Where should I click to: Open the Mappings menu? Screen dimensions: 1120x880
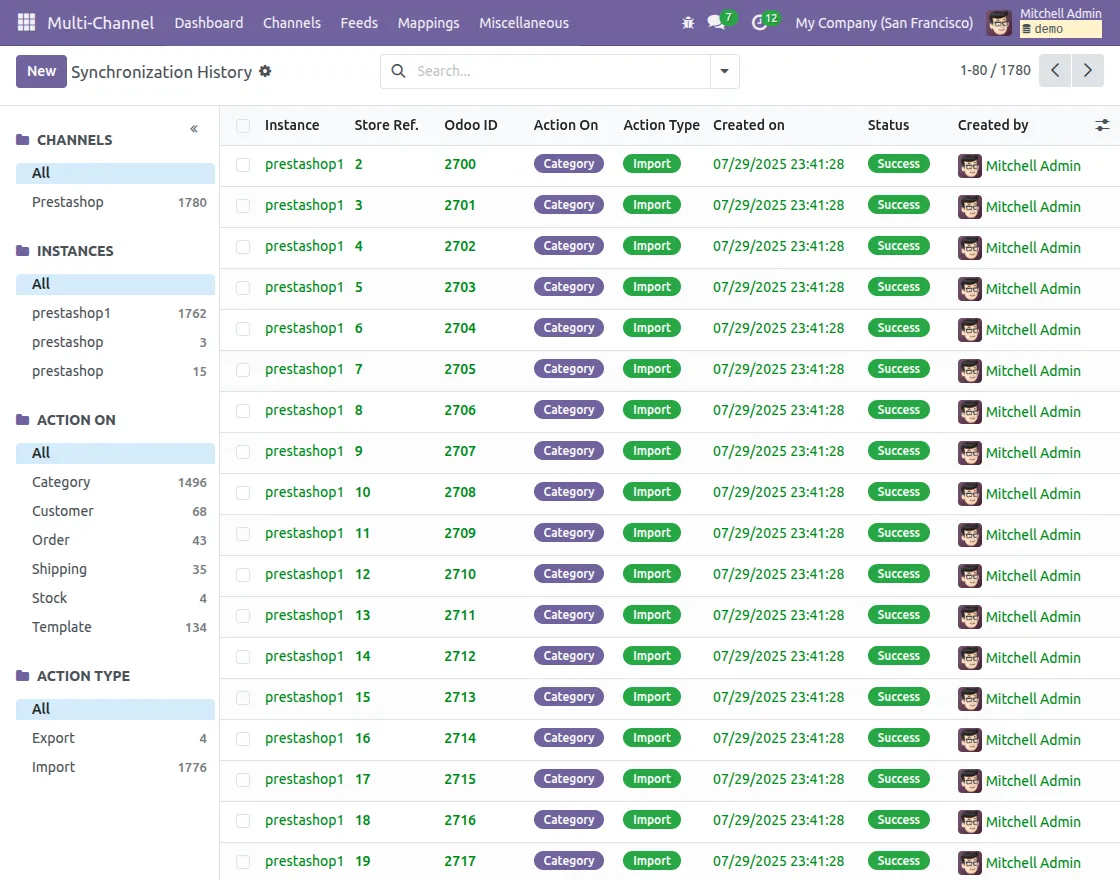428,22
